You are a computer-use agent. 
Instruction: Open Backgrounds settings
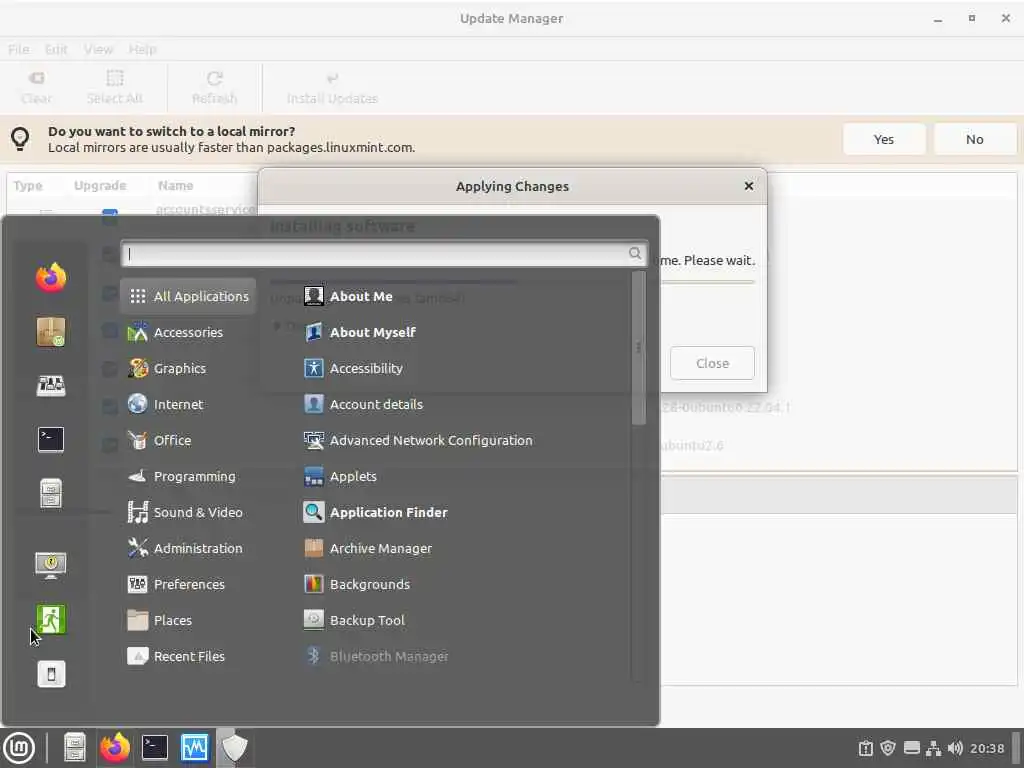pos(357,584)
